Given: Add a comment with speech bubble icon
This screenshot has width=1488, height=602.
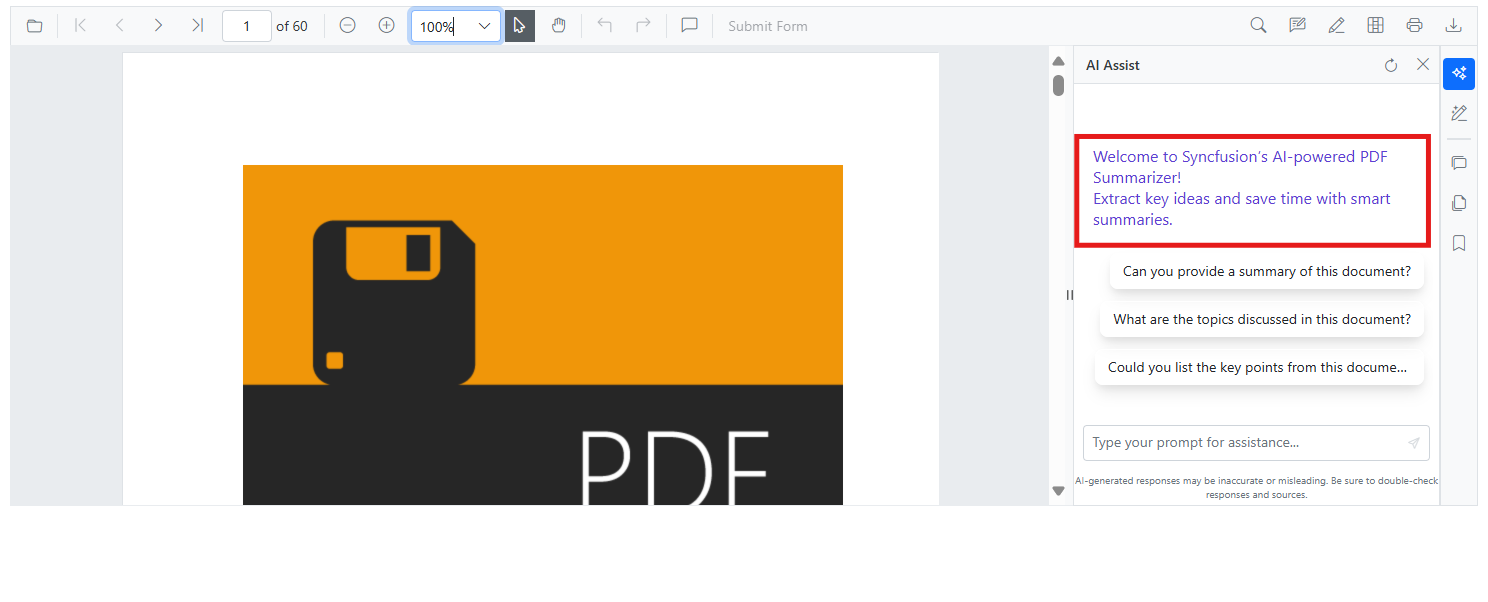Looking at the screenshot, I should (x=689, y=26).
